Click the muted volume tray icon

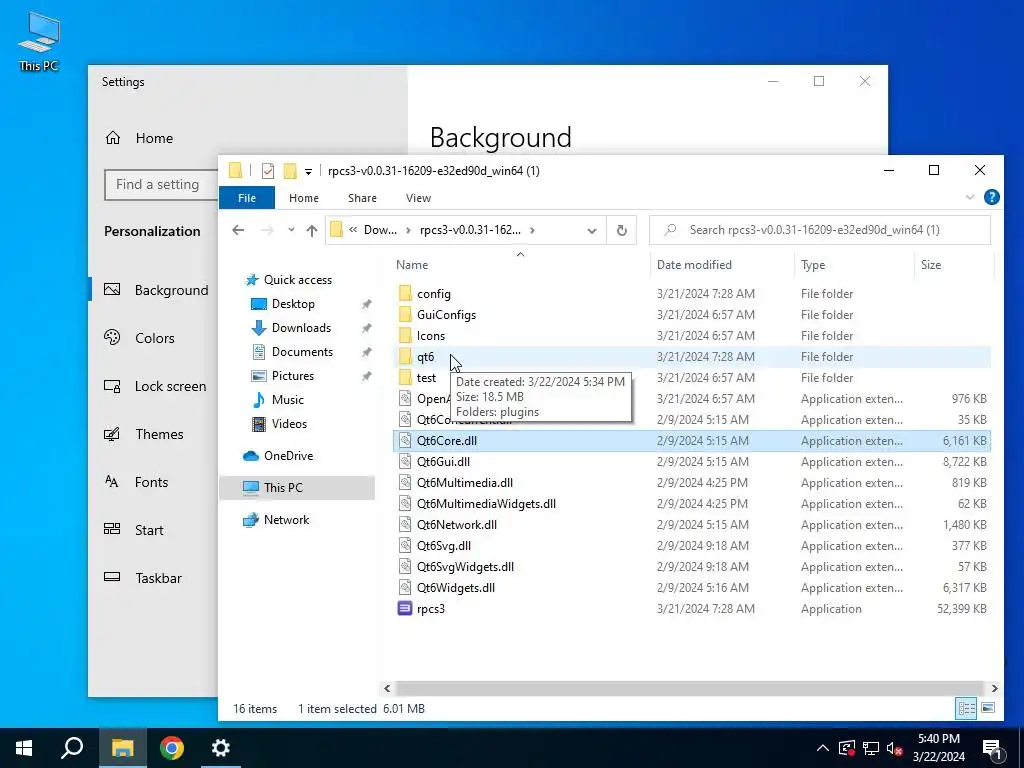tap(894, 748)
